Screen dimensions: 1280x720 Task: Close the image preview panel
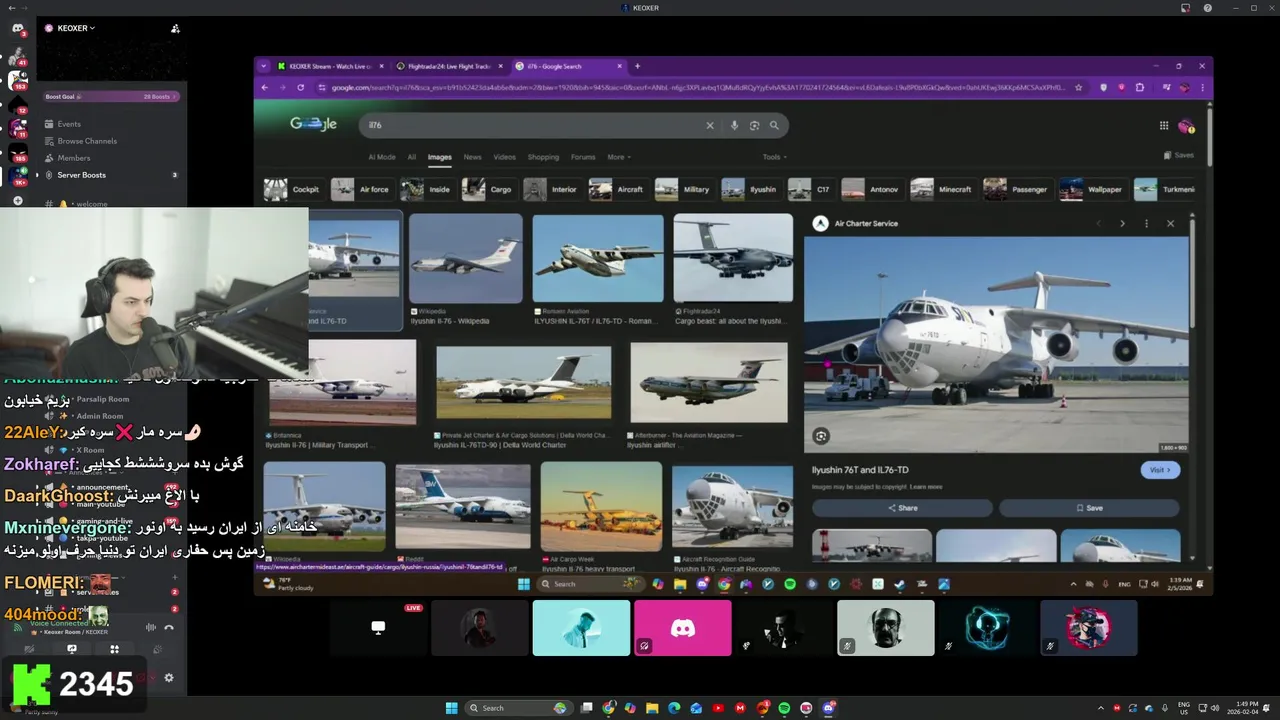tap(1170, 224)
